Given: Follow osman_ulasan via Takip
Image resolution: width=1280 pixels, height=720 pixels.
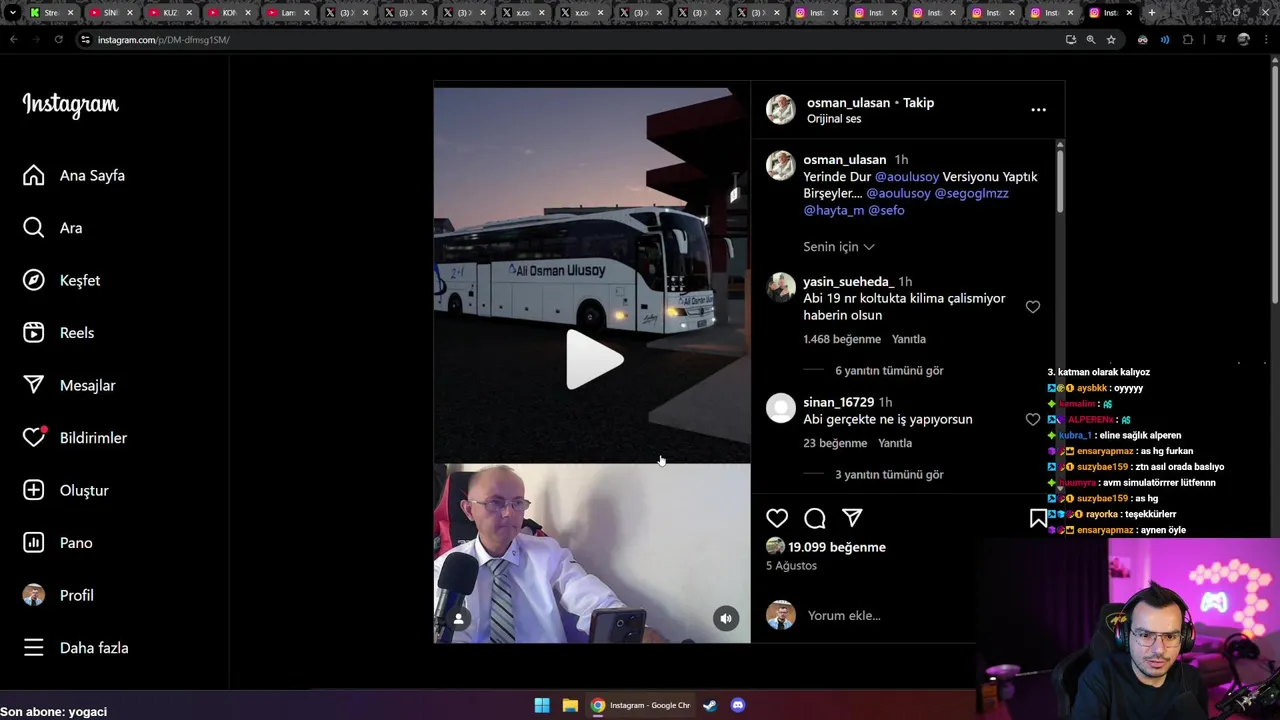Looking at the screenshot, I should tap(918, 102).
